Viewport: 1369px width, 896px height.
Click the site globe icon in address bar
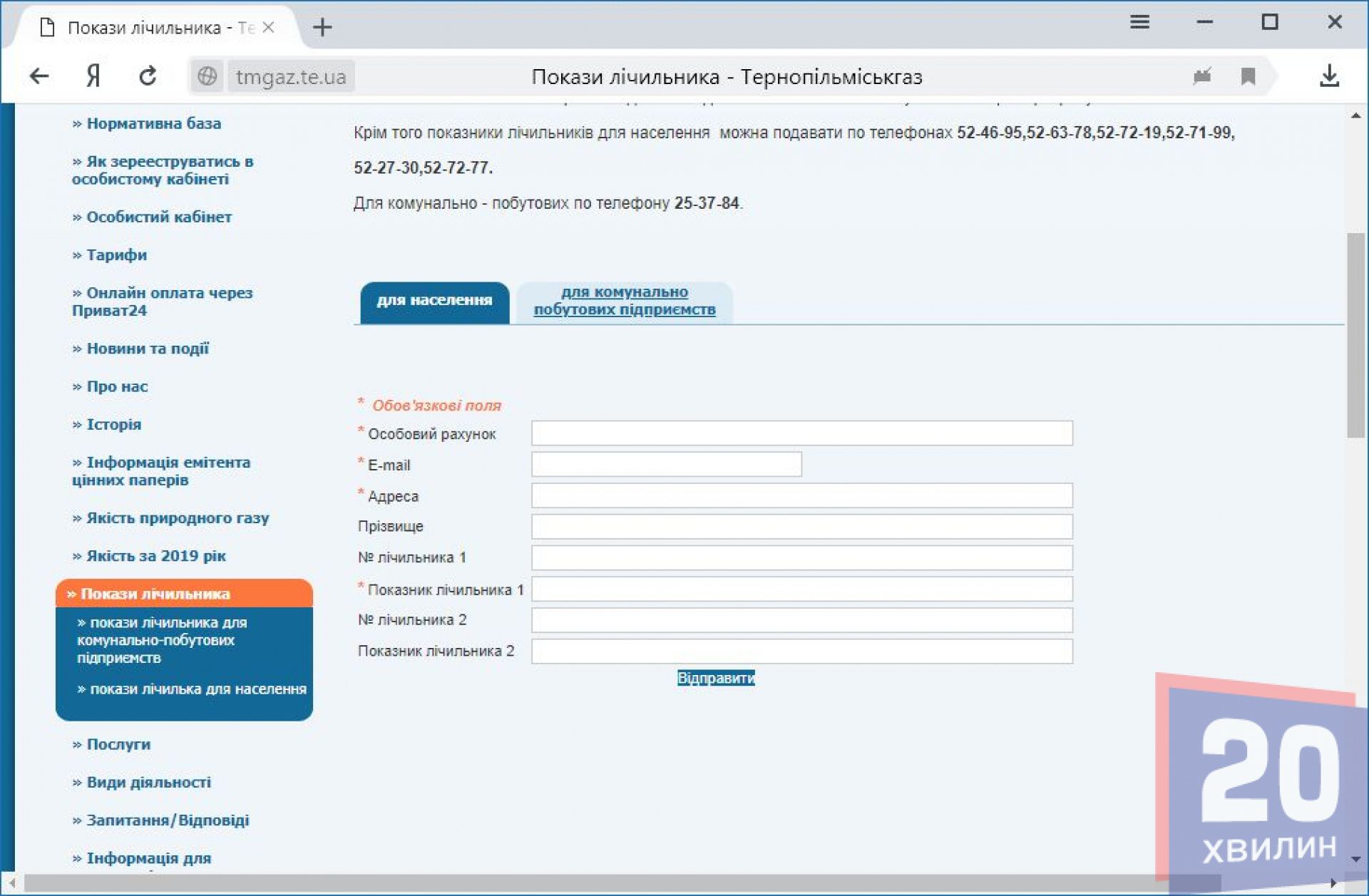(207, 76)
